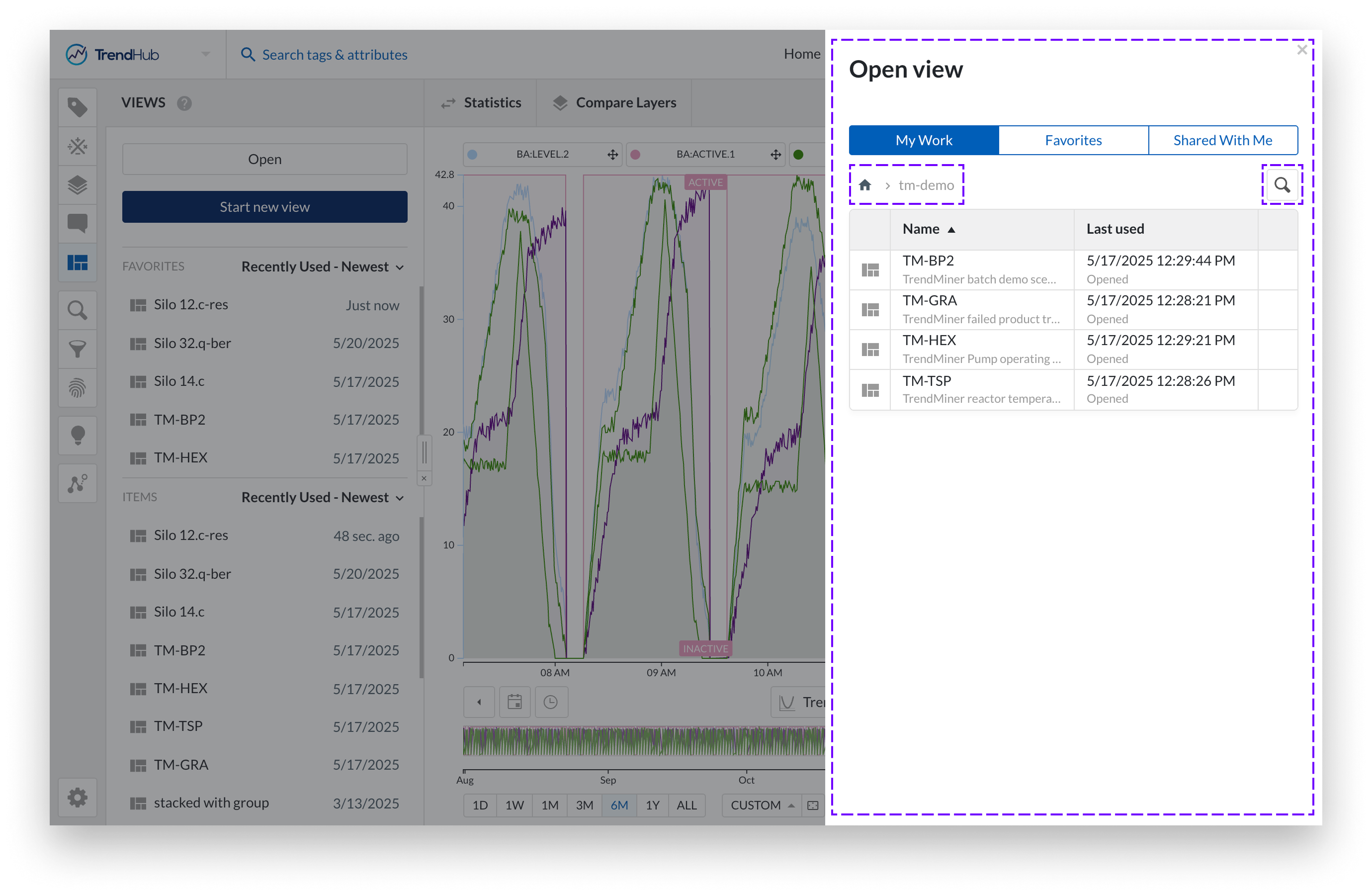Open the filter funnel sidebar icon
1372x895 pixels.
[x=77, y=349]
